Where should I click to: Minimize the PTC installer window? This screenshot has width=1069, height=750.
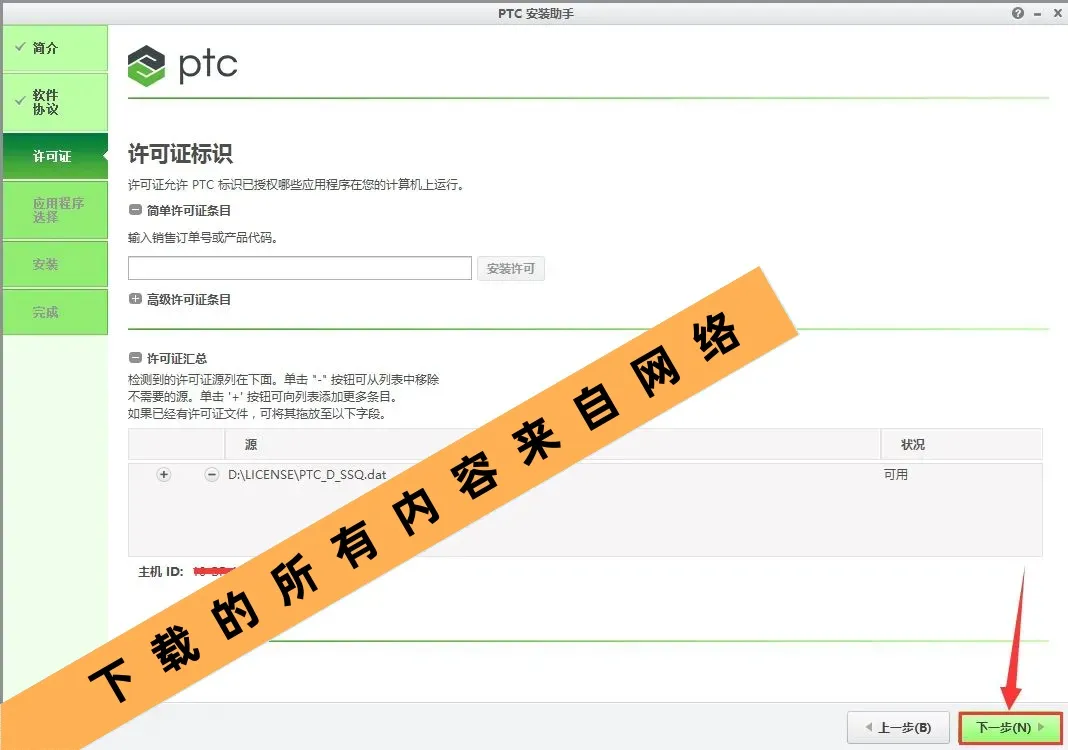[x=1037, y=14]
